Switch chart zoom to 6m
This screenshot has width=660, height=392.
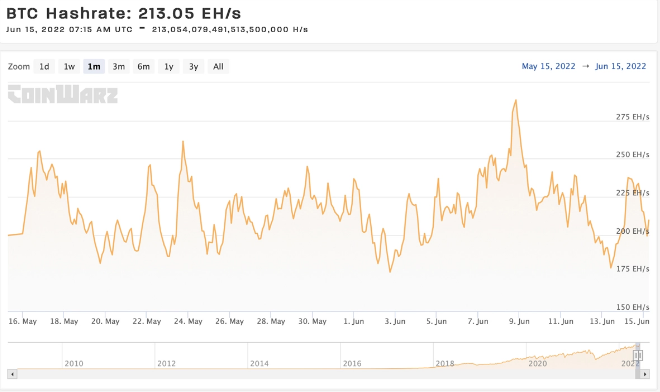click(144, 67)
